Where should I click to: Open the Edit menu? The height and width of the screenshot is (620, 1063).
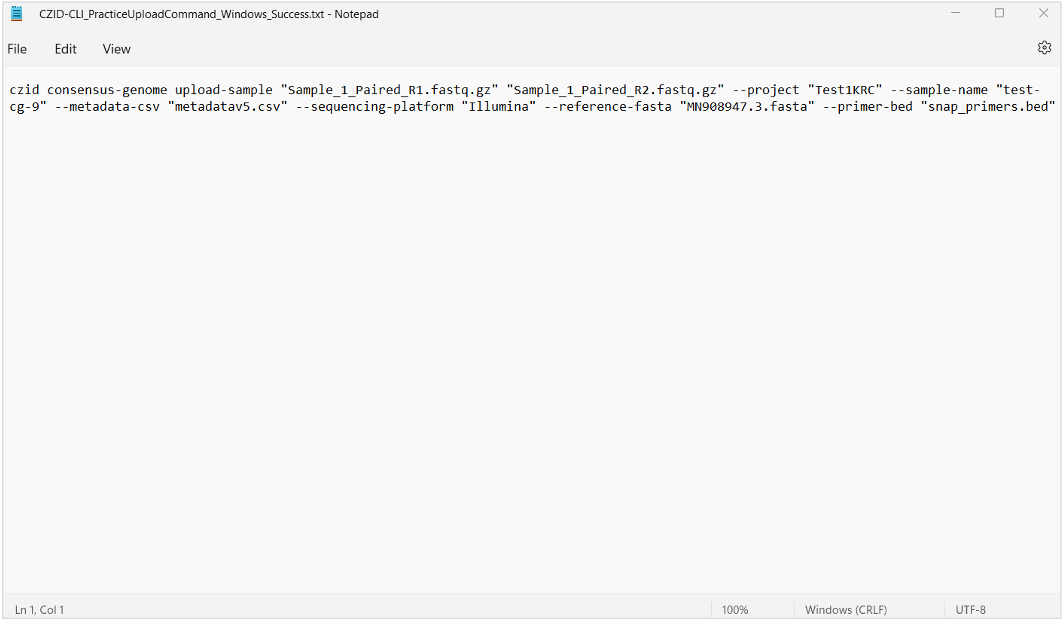(x=66, y=49)
